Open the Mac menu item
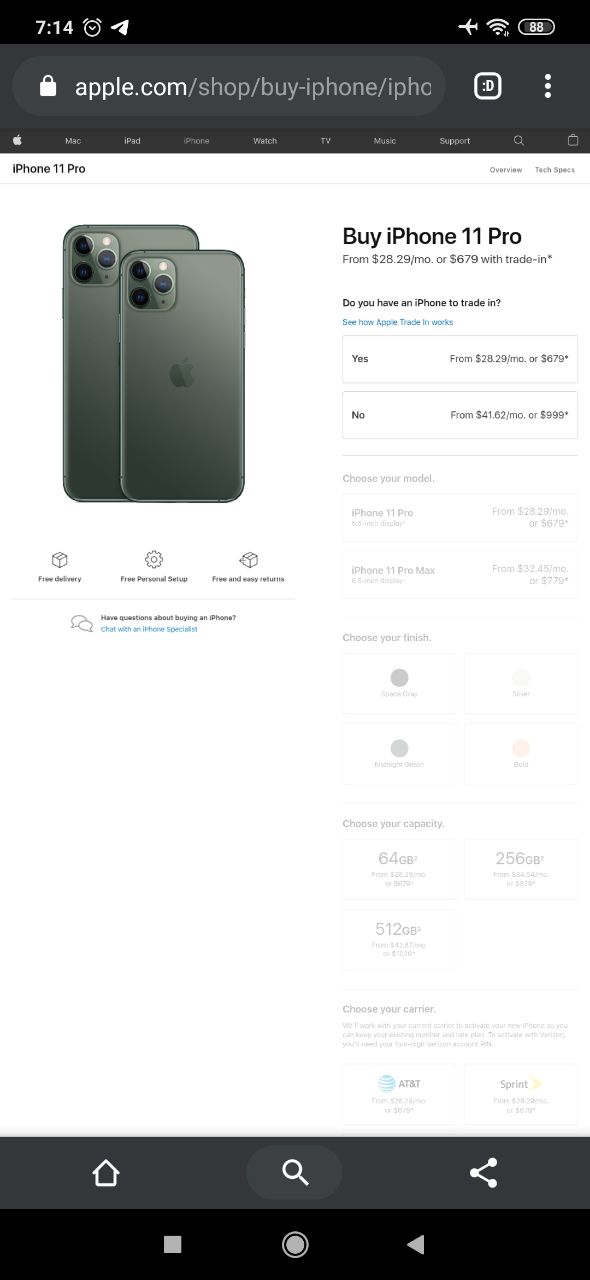 coord(73,141)
